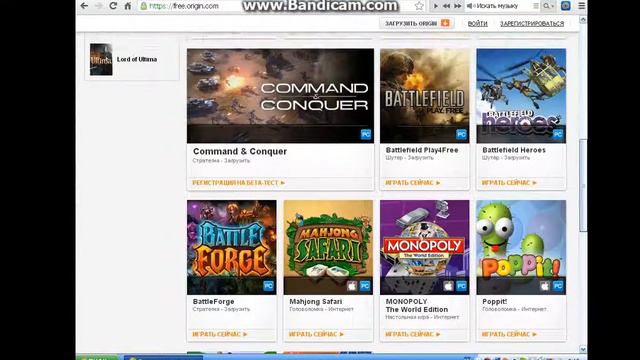Reload the page with the refresh icon
Screen dimensions: 640x360
coord(113,6)
